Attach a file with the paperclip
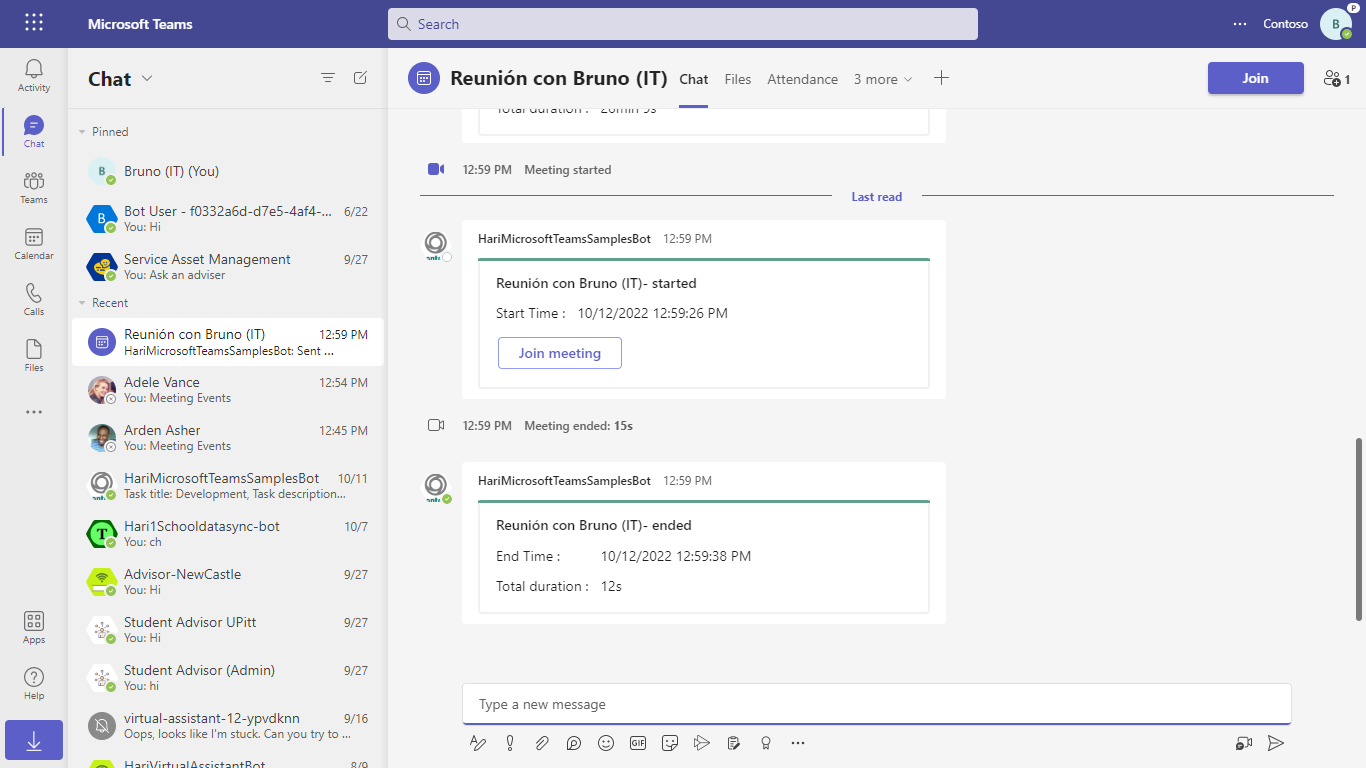The width and height of the screenshot is (1366, 768). point(542,743)
